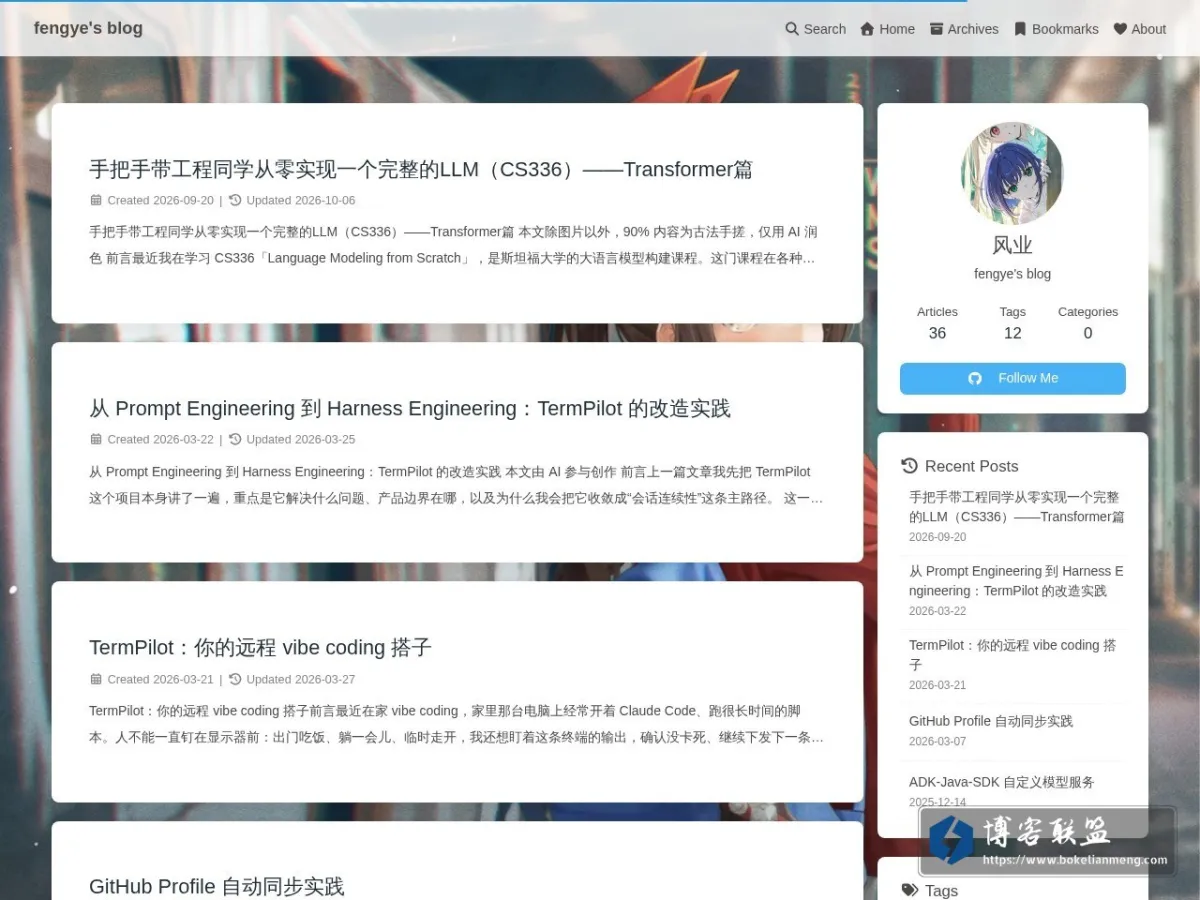Viewport: 1200px width, 900px height.
Task: Click the author name 风业
Action: (x=1012, y=245)
